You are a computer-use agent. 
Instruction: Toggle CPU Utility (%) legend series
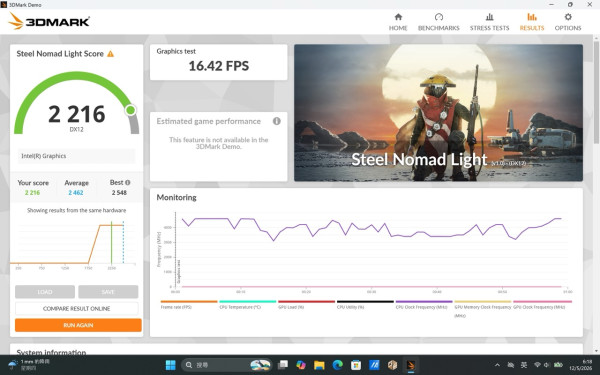[x=365, y=305]
